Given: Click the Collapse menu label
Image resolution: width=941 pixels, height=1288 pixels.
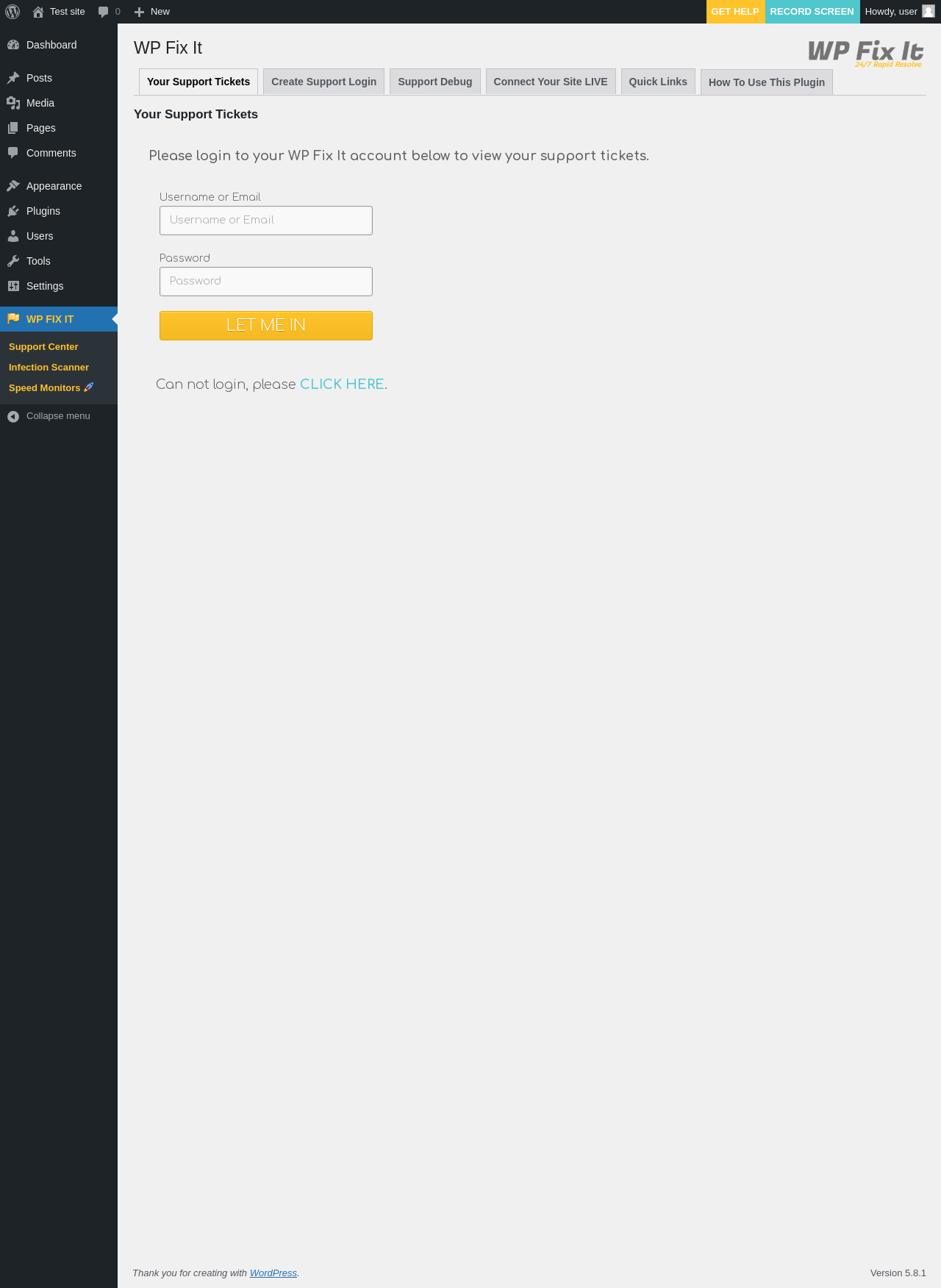Looking at the screenshot, I should [58, 416].
